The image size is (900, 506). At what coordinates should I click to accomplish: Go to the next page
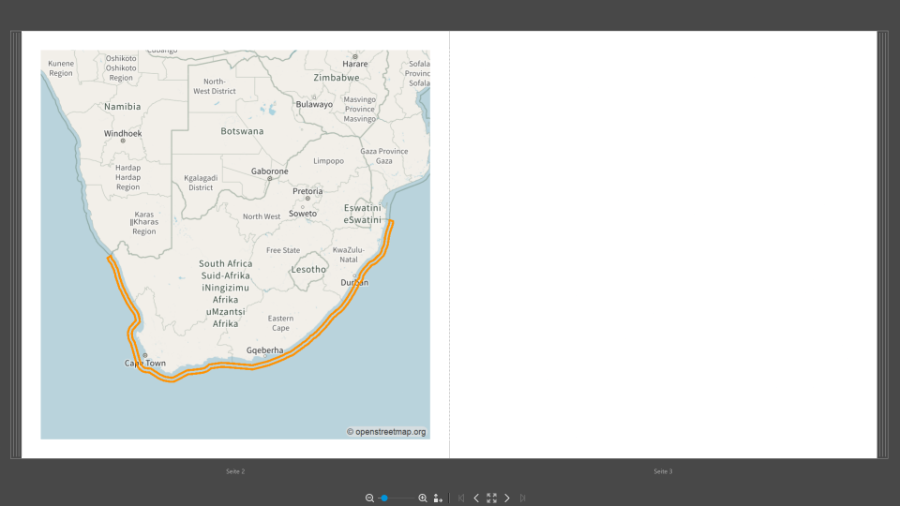click(507, 498)
